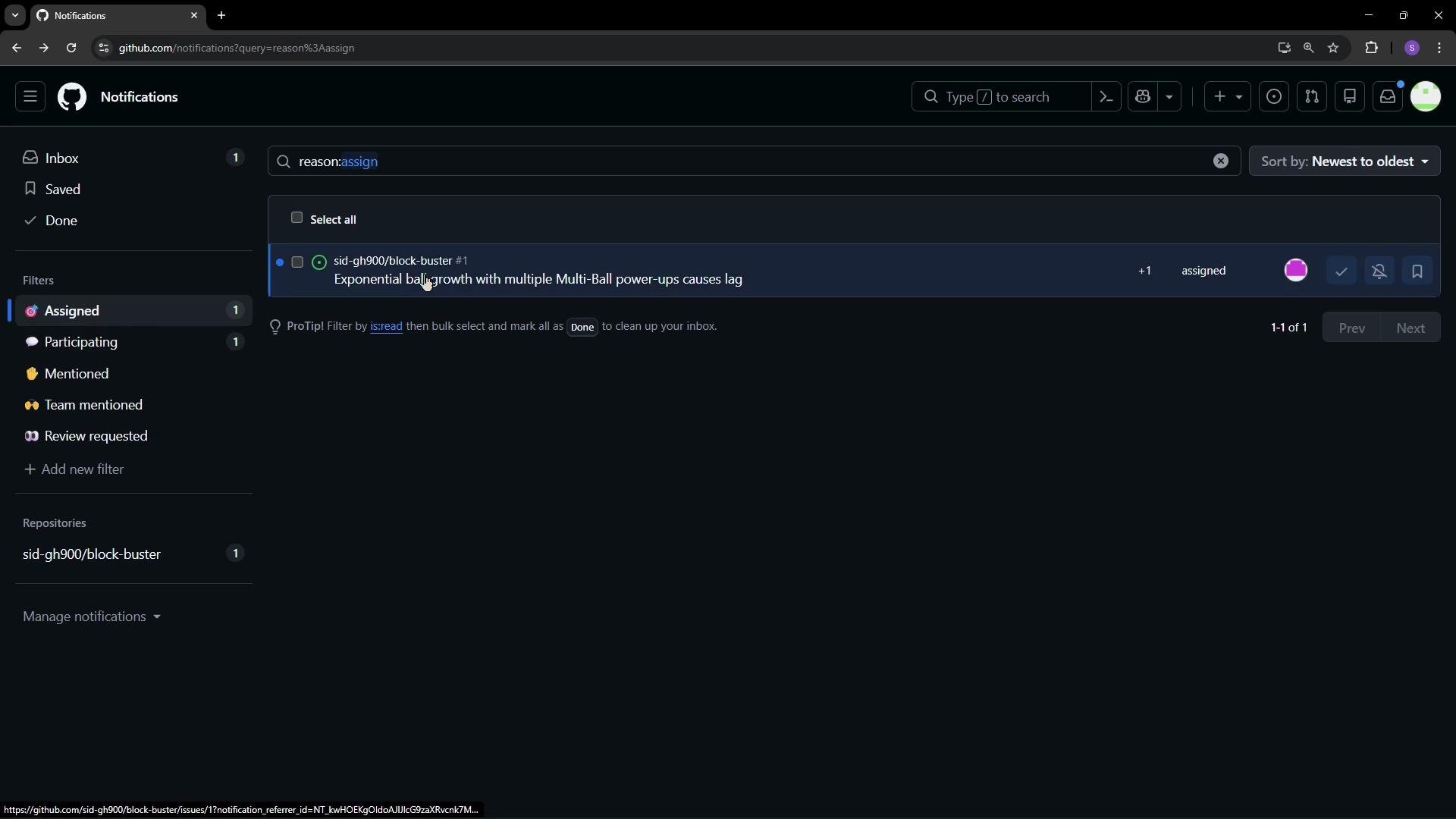1456x819 pixels.
Task: Open the browser zoom indicator icon
Action: coord(1309,48)
